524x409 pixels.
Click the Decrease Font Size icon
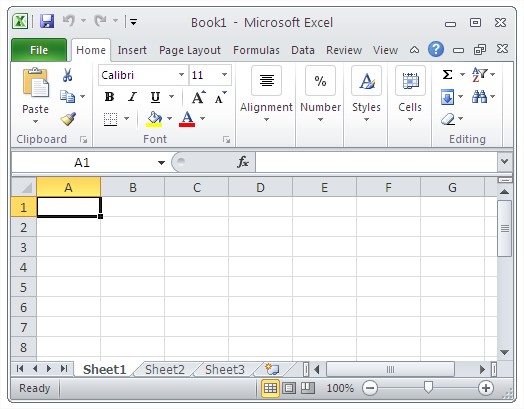[220, 97]
